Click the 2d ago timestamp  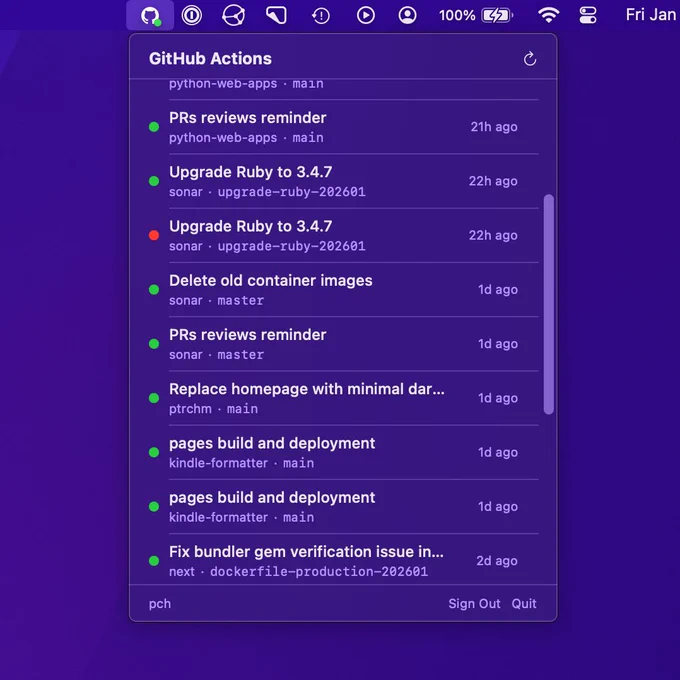[x=497, y=561]
